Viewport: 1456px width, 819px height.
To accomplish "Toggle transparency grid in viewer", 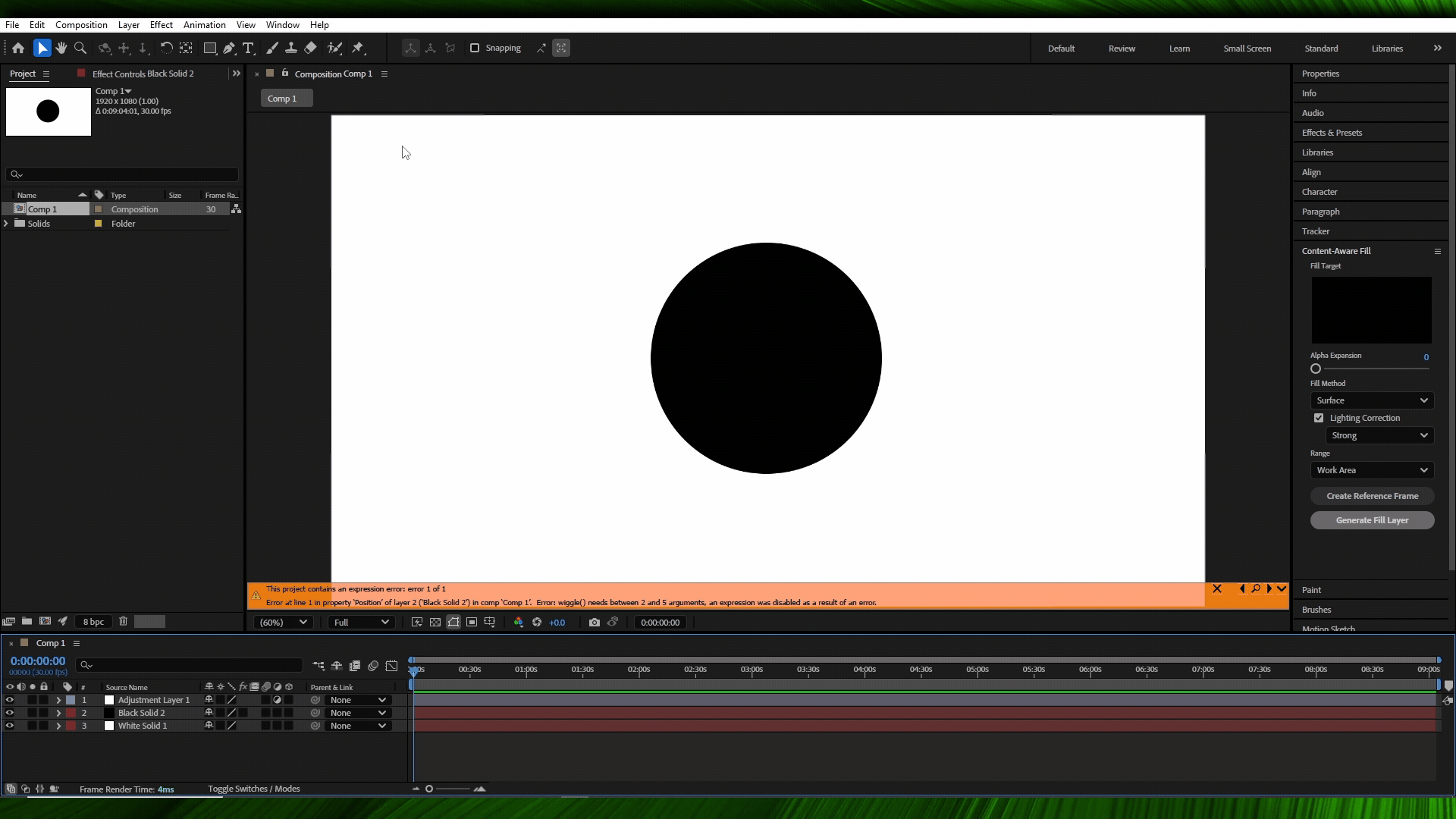I will pyautogui.click(x=435, y=623).
